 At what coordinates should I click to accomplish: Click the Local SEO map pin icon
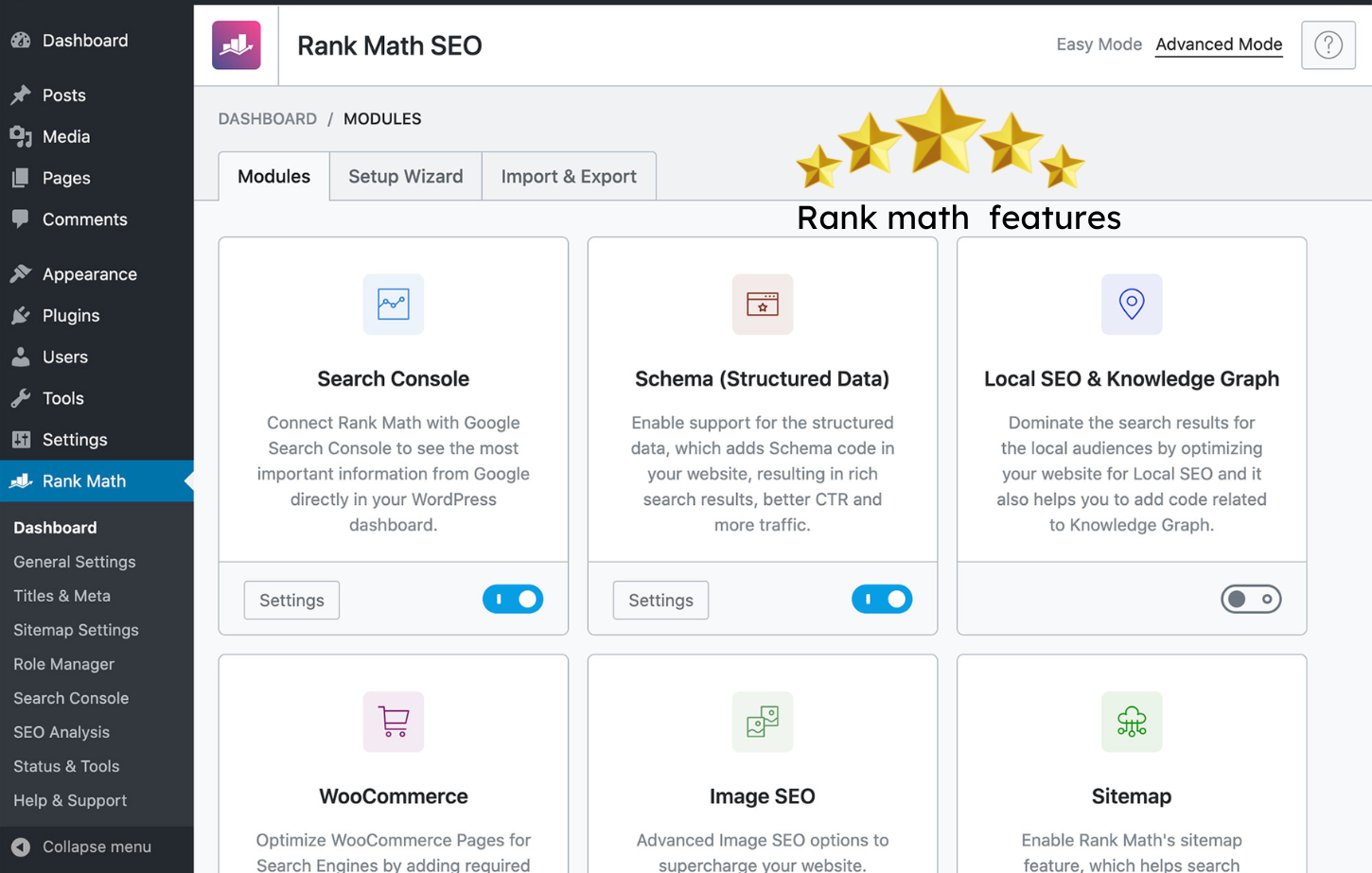pos(1131,304)
